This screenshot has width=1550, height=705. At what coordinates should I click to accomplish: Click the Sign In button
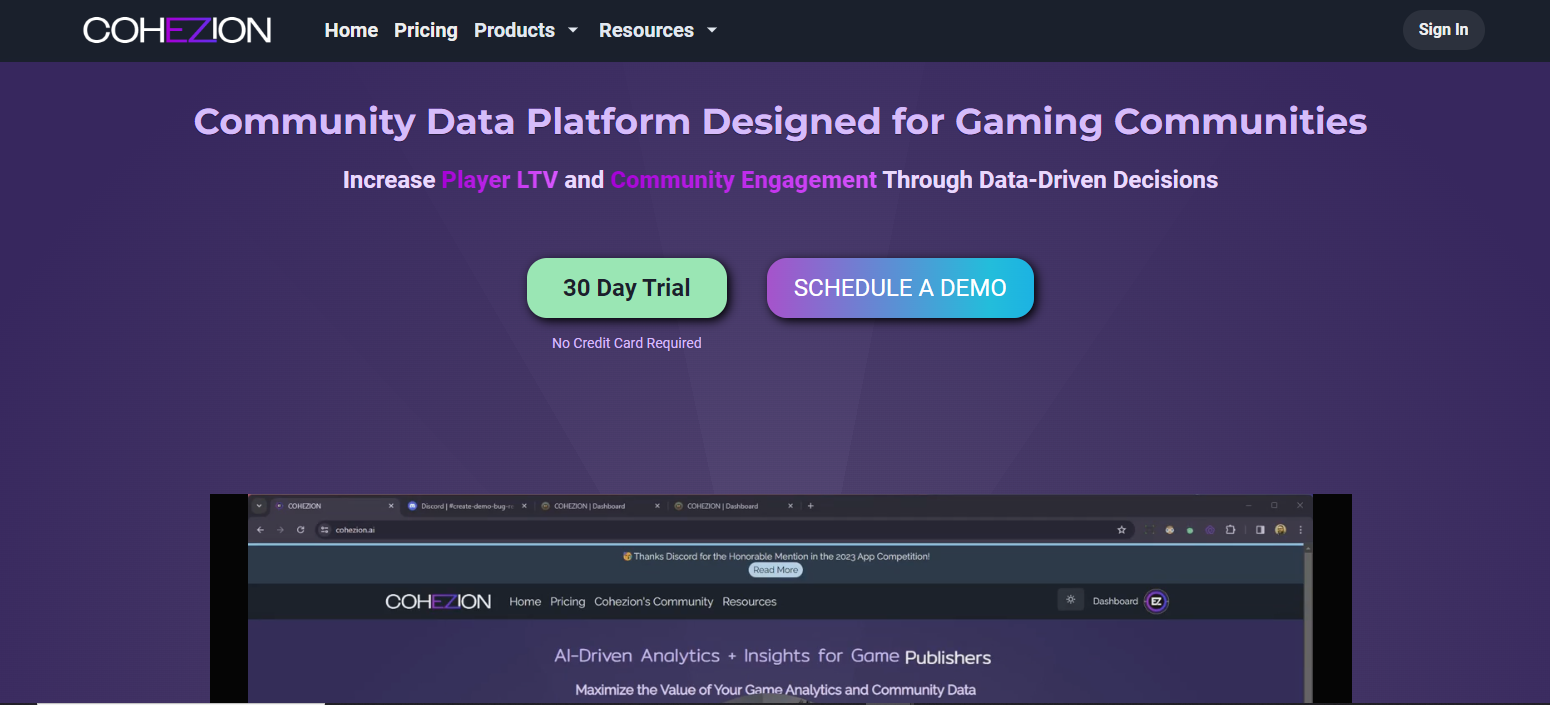pyautogui.click(x=1443, y=30)
